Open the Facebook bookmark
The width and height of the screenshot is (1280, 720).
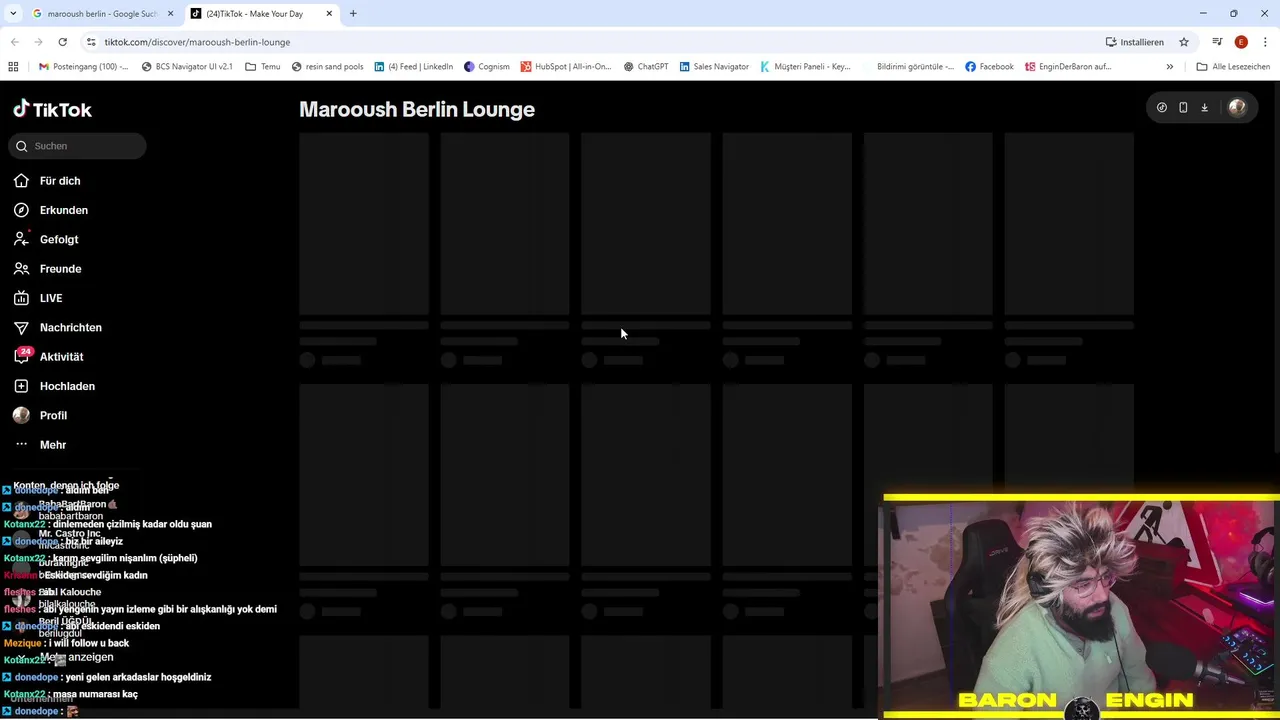[x=989, y=67]
